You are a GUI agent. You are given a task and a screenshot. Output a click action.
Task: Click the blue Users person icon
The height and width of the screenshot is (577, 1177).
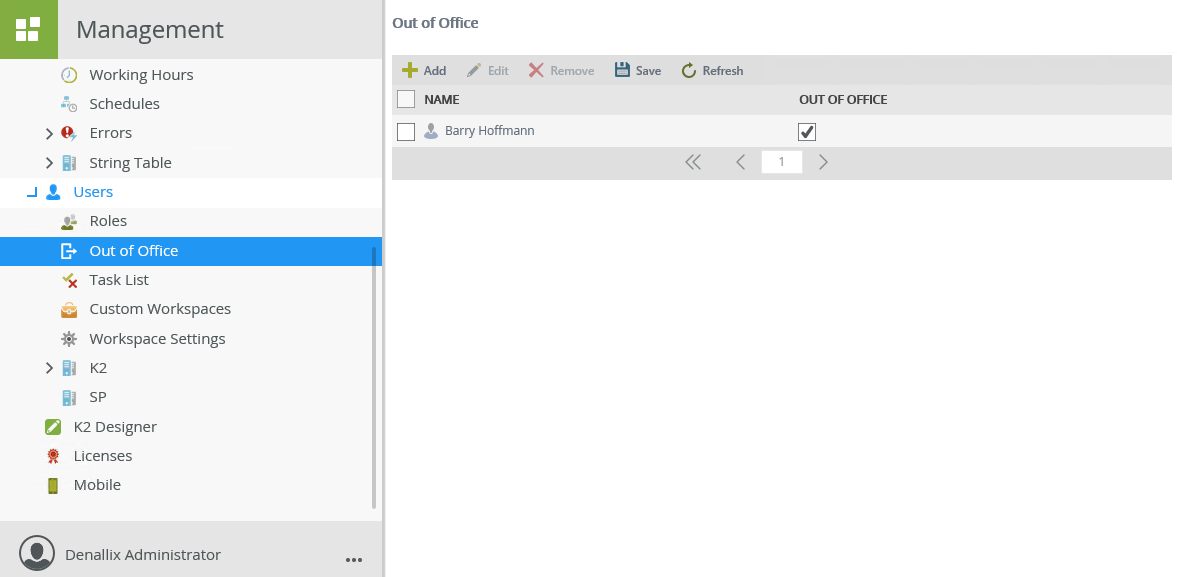point(53,192)
